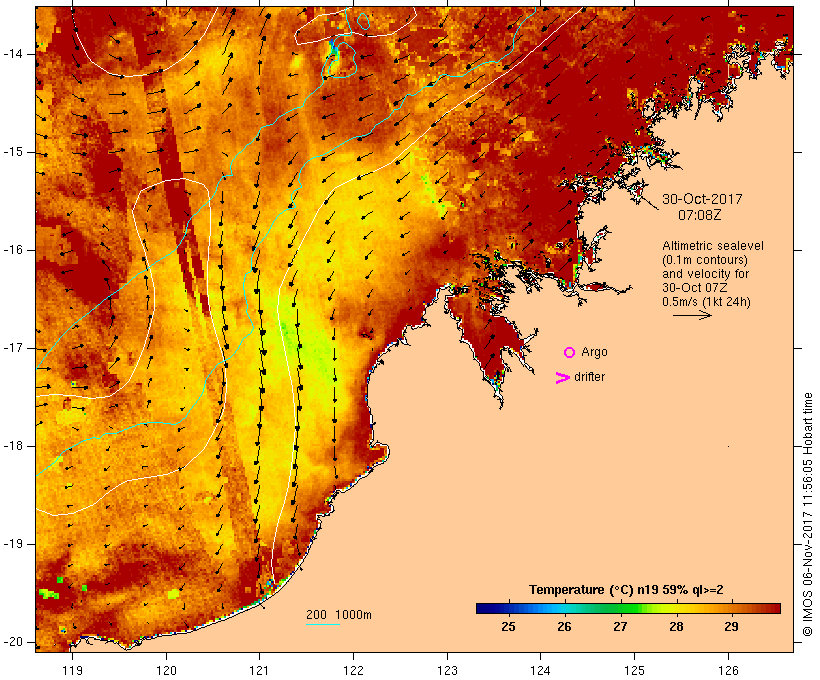
Task: Click the 'Argo' legend label
Action: pos(595,352)
